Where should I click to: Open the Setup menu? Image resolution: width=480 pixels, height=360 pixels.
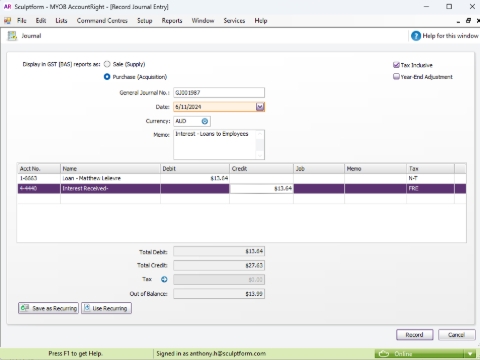(x=145, y=21)
